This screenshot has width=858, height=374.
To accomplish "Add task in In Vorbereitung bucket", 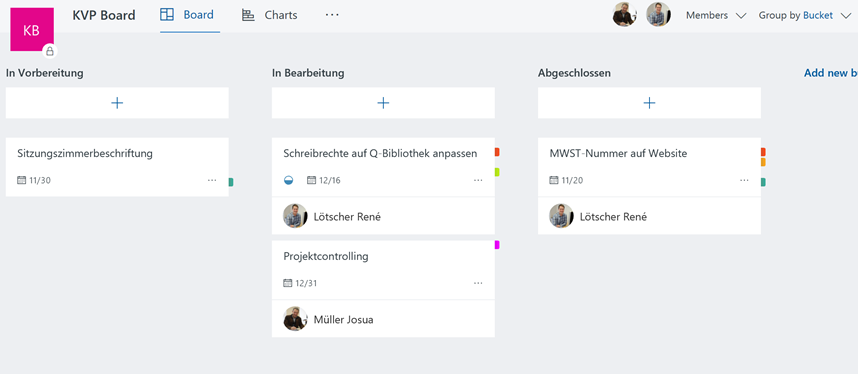I will (x=117, y=102).
